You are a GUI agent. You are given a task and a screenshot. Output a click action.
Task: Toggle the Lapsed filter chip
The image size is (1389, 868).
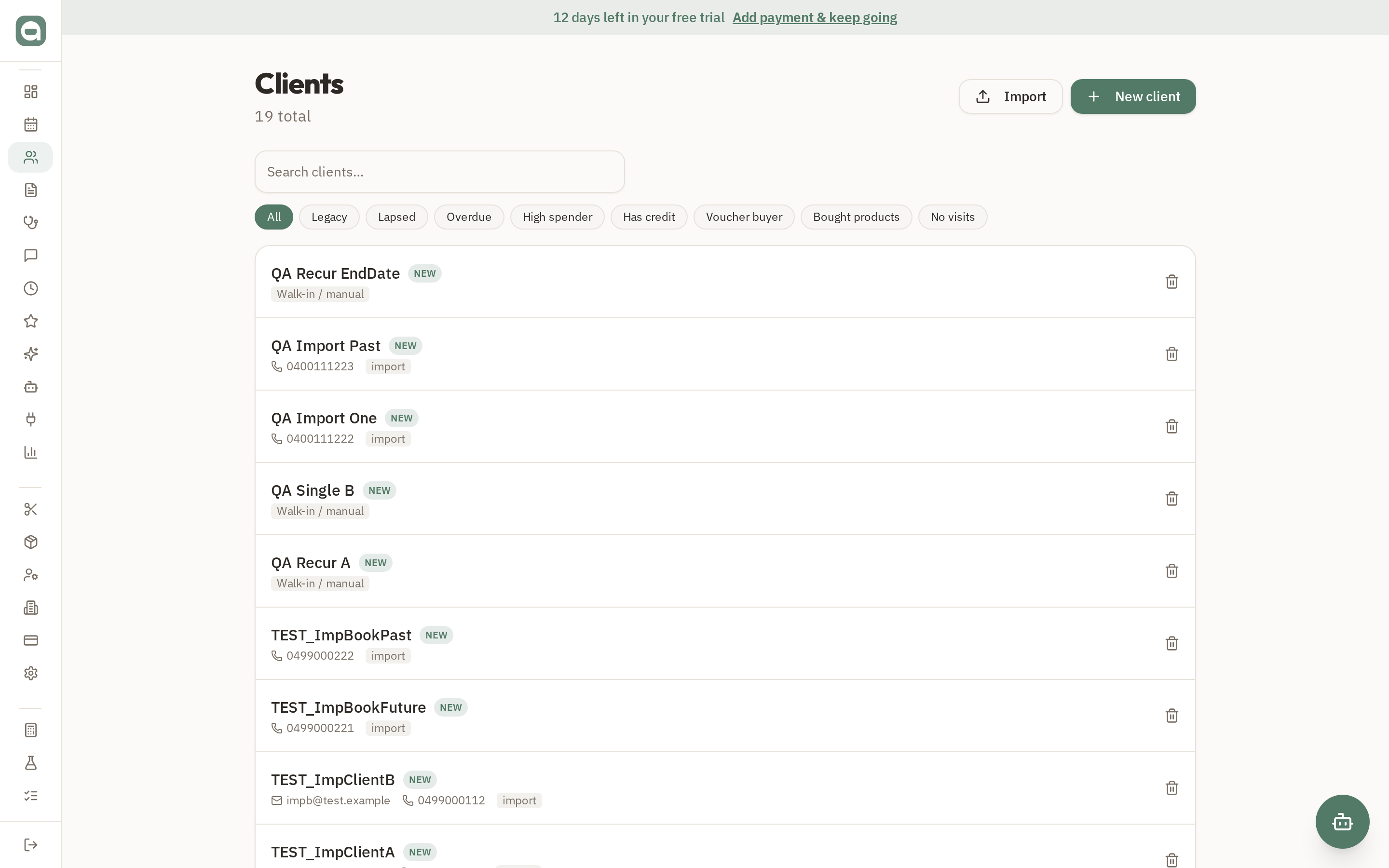[396, 217]
